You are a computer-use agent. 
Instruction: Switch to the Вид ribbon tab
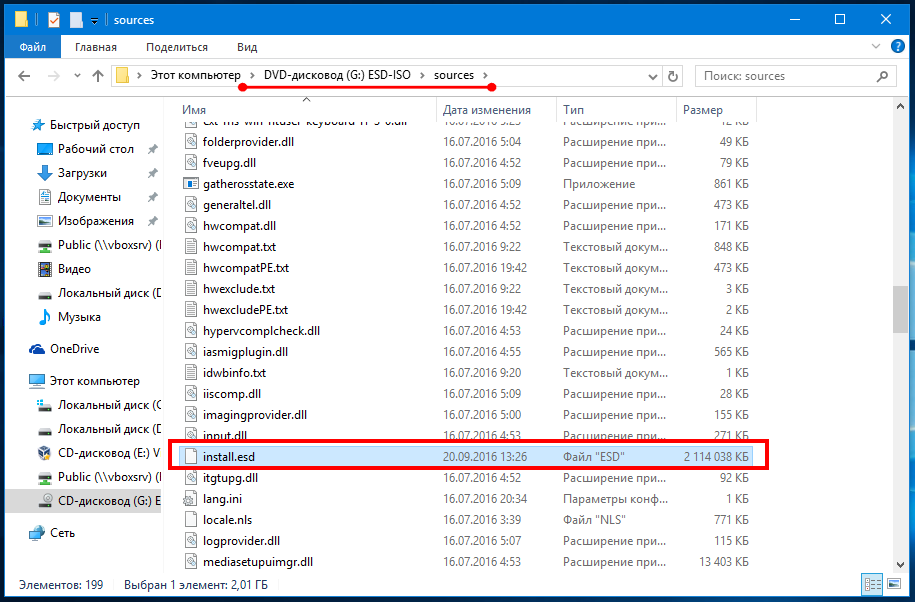pos(247,47)
